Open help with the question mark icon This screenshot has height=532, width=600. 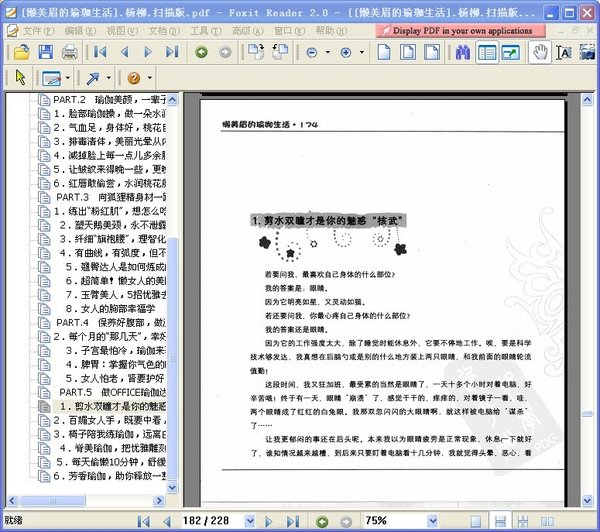134,78
